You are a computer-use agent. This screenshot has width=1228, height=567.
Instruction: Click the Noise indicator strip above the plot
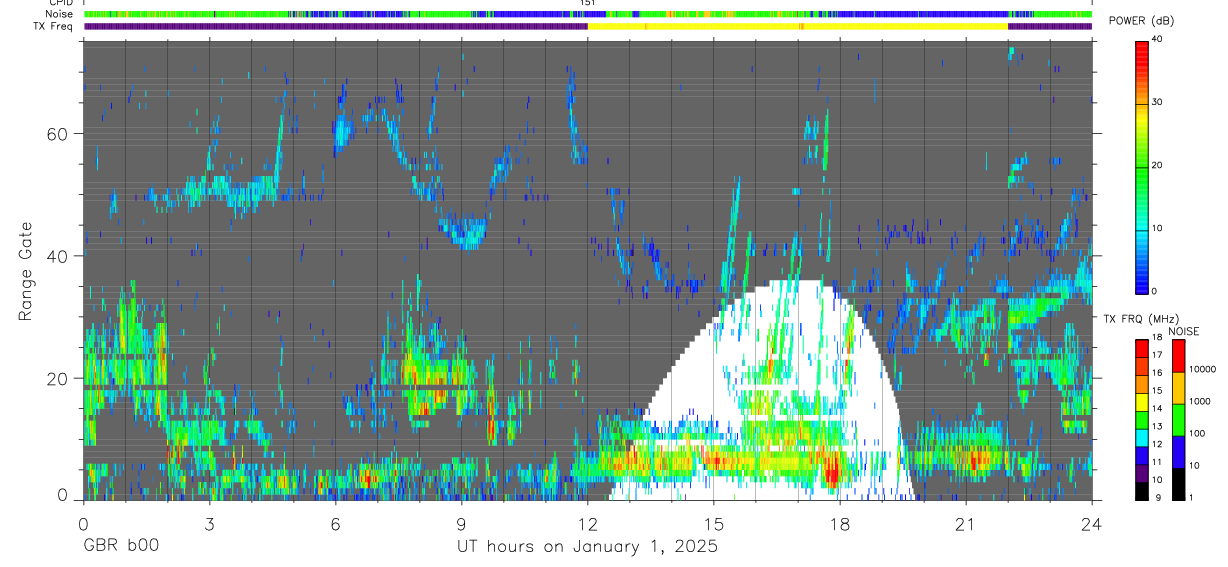tap(587, 14)
